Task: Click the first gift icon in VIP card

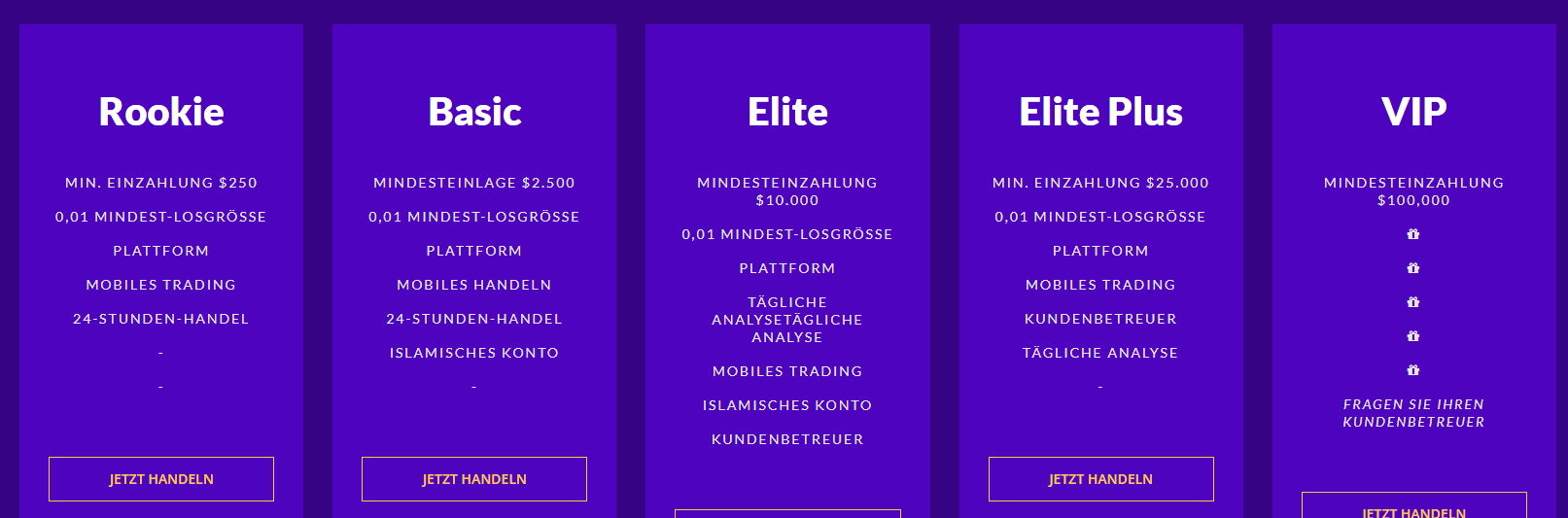Action: [1413, 234]
